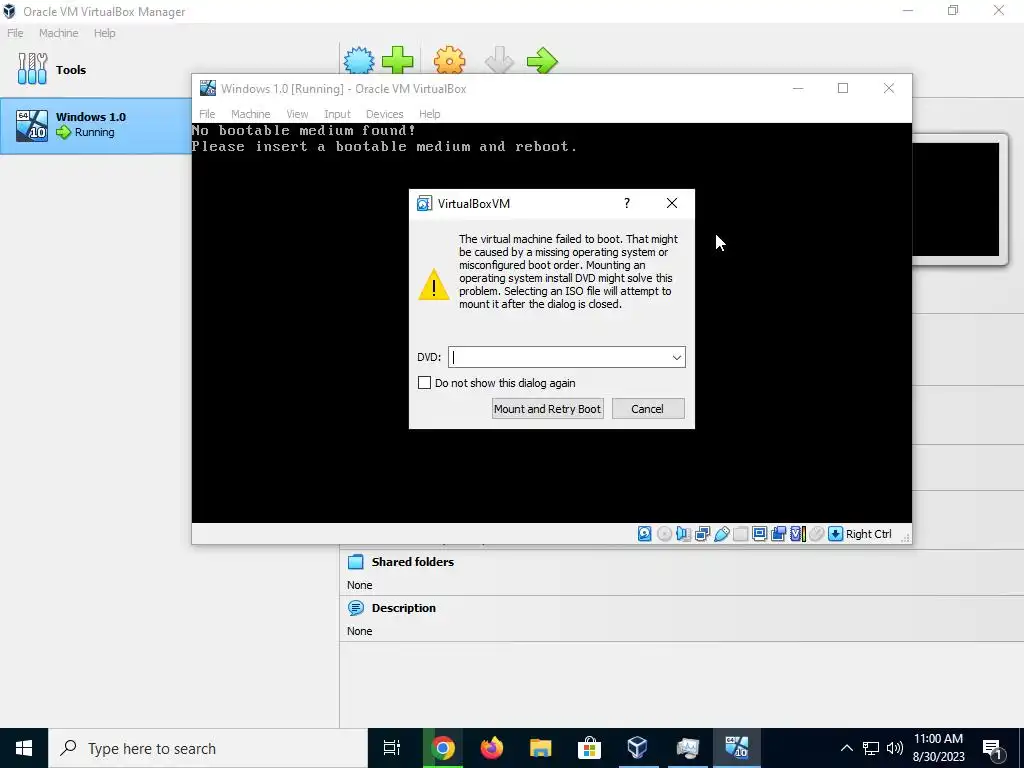Open File Explorer from the taskbar

tap(541, 748)
